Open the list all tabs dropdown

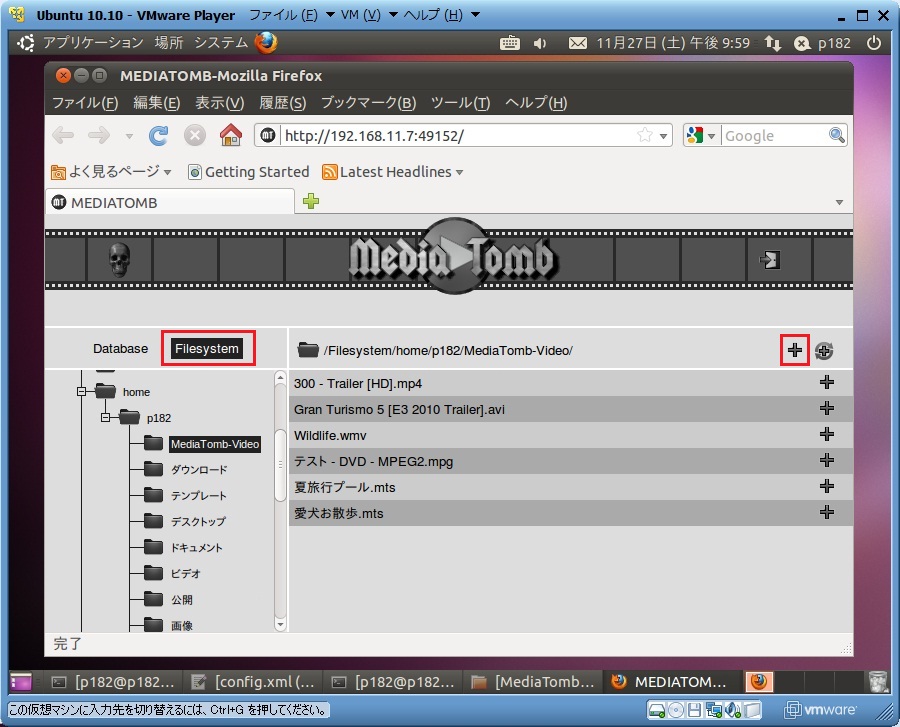coord(839,203)
